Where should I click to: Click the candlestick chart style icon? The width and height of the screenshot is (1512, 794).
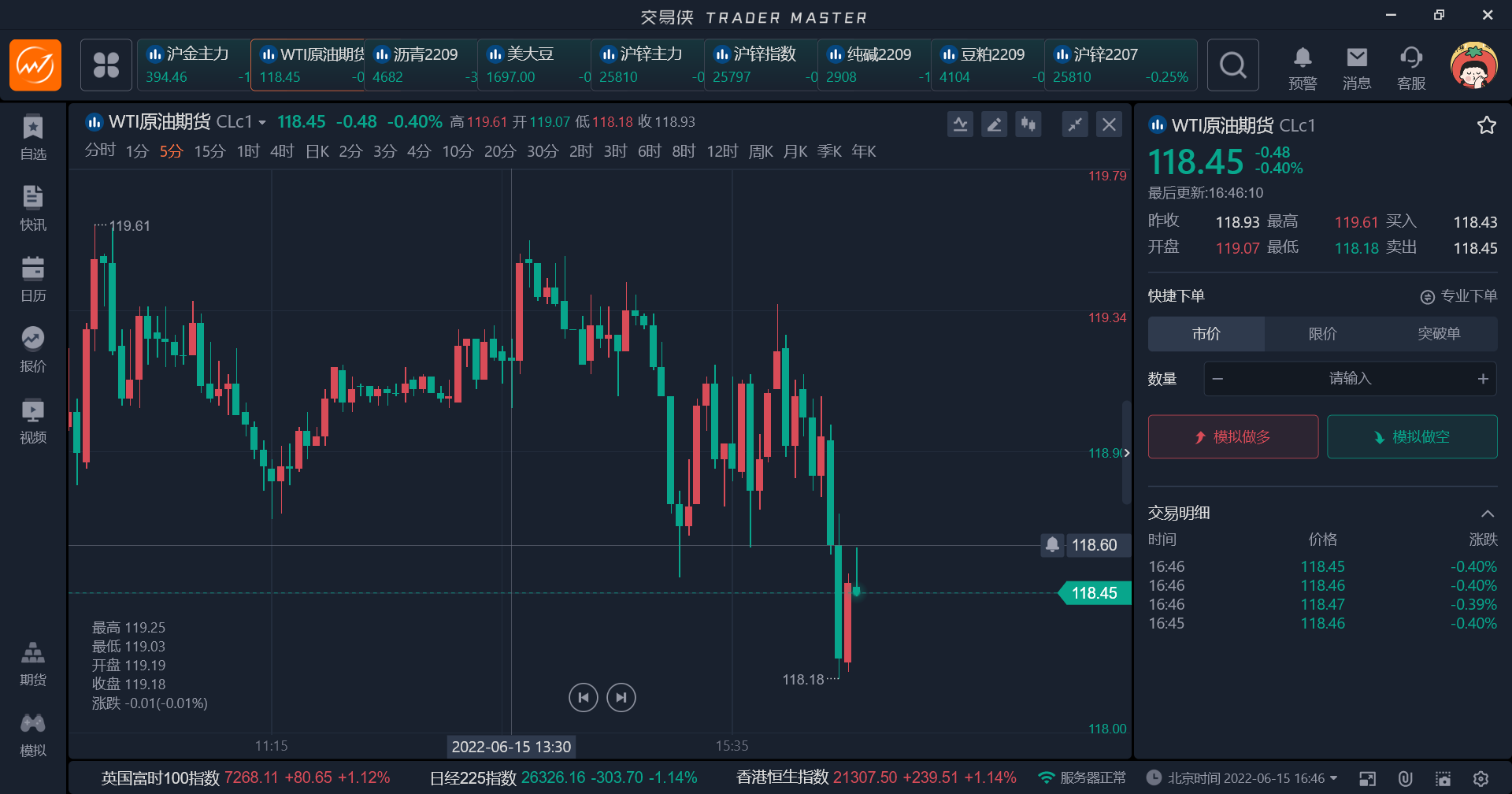1028,124
